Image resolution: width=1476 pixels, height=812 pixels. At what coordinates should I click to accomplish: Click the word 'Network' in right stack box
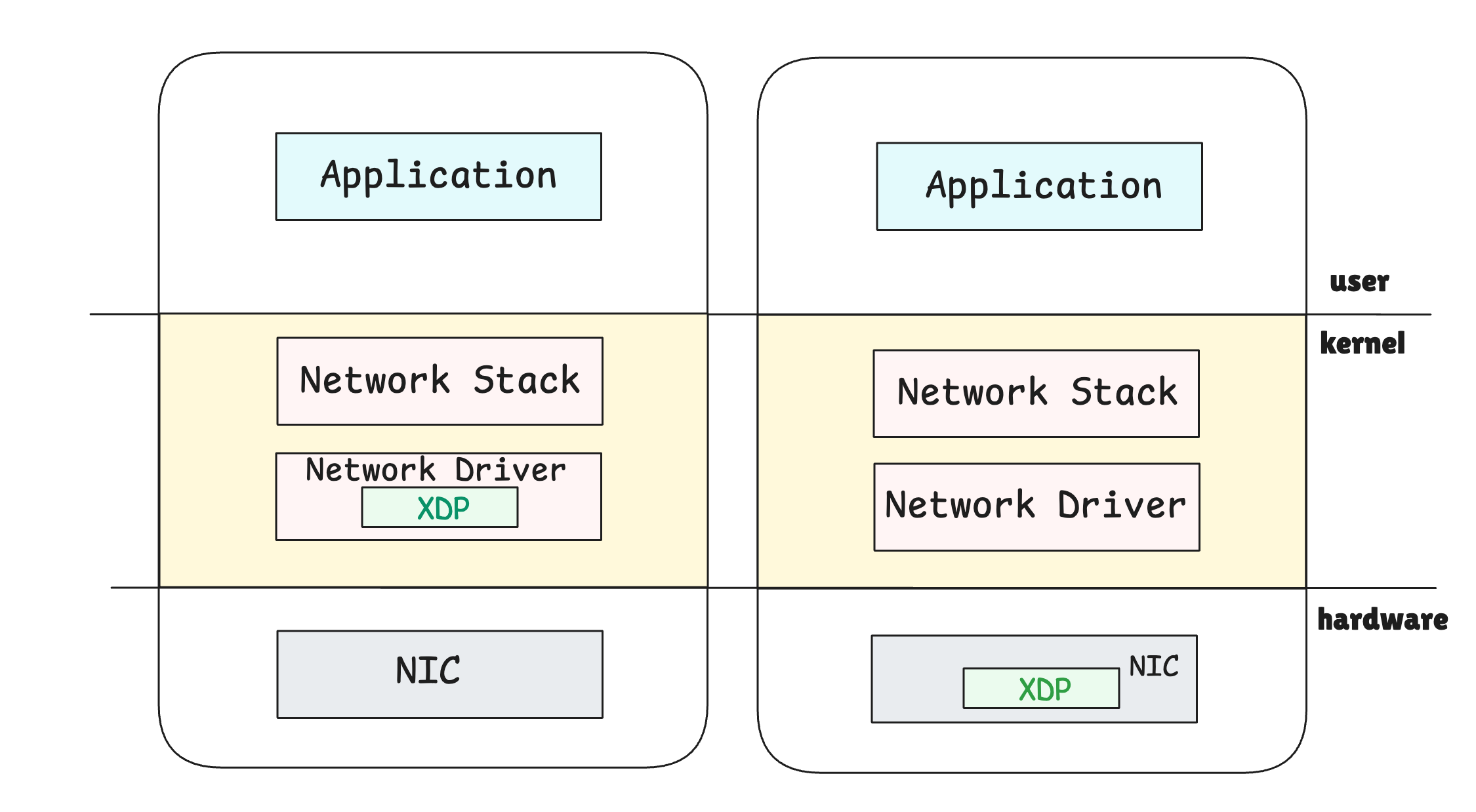(x=972, y=392)
